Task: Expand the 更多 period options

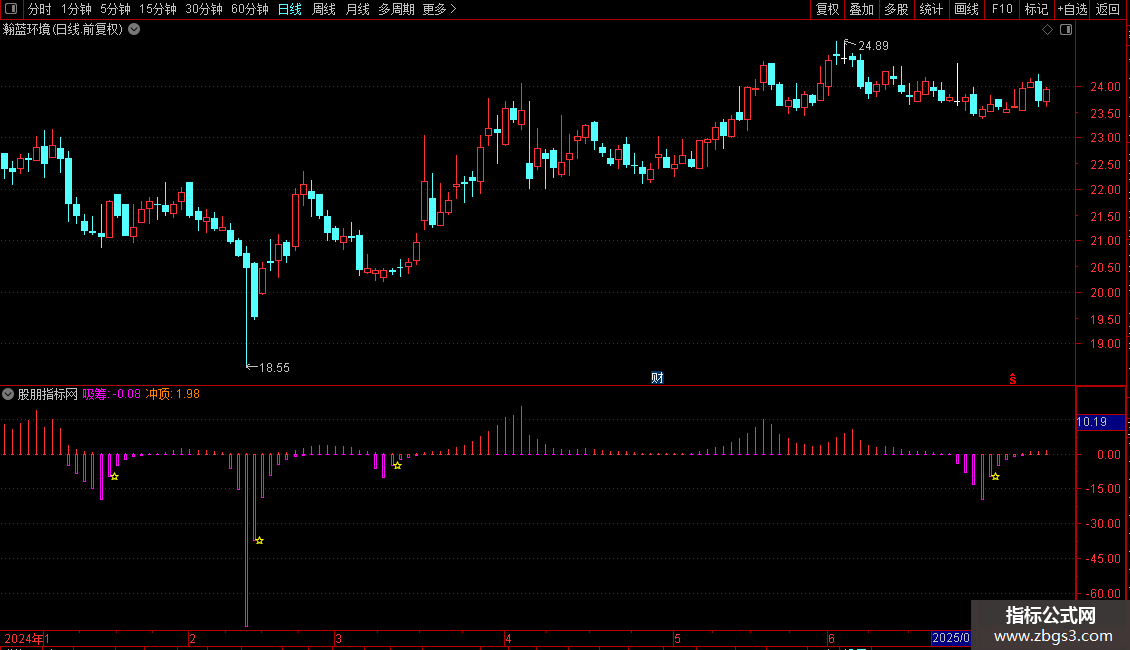Action: (x=439, y=9)
